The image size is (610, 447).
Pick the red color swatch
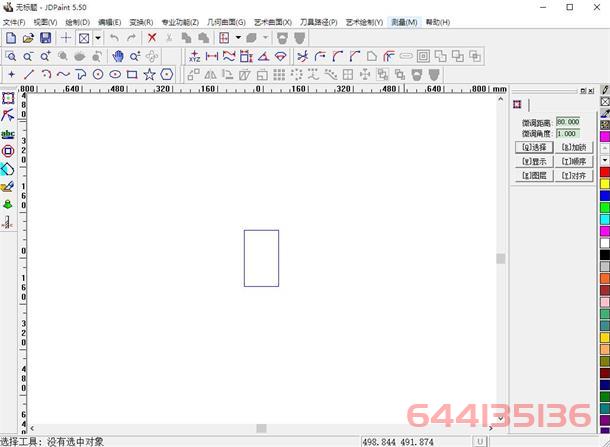(604, 172)
